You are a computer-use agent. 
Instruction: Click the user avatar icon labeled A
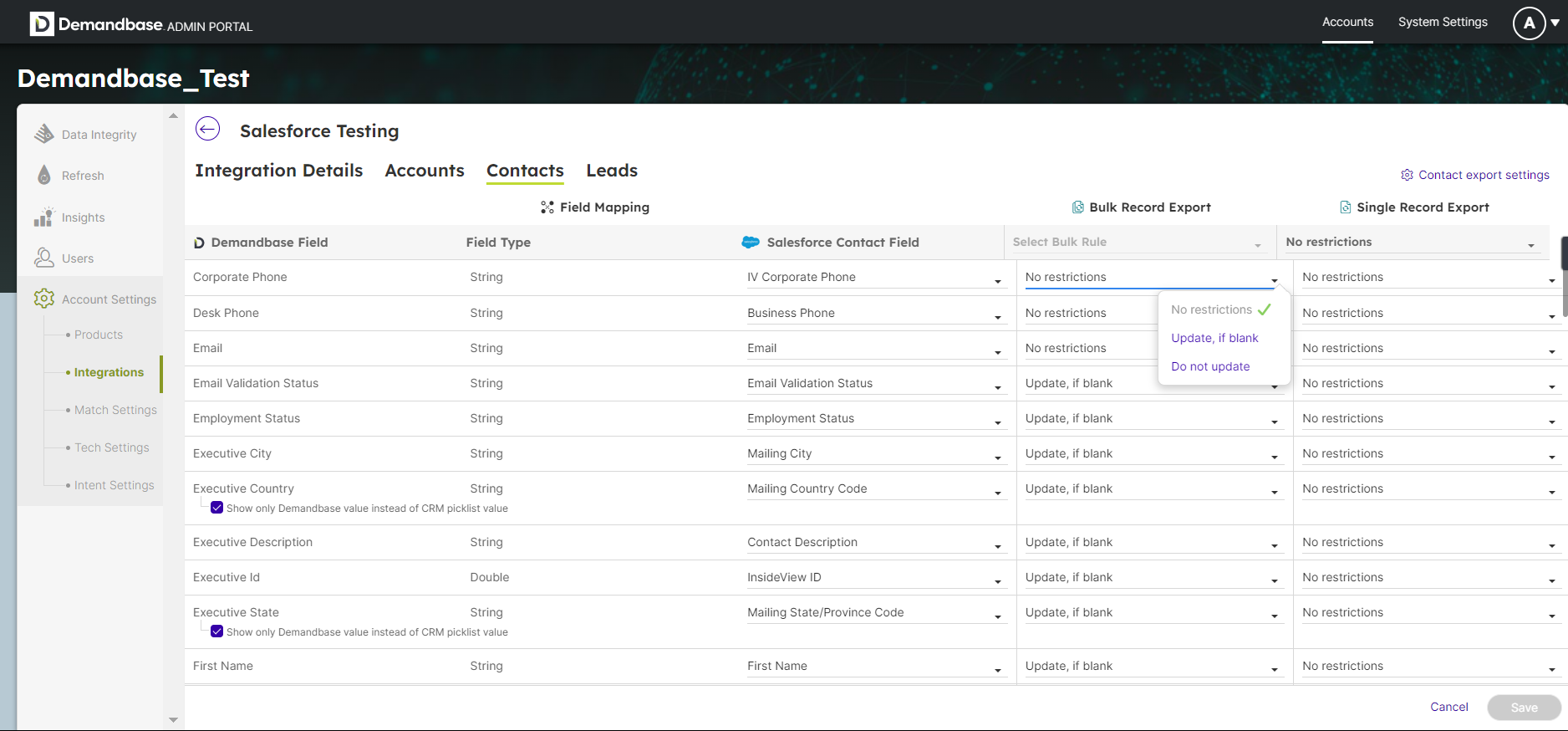1529,23
